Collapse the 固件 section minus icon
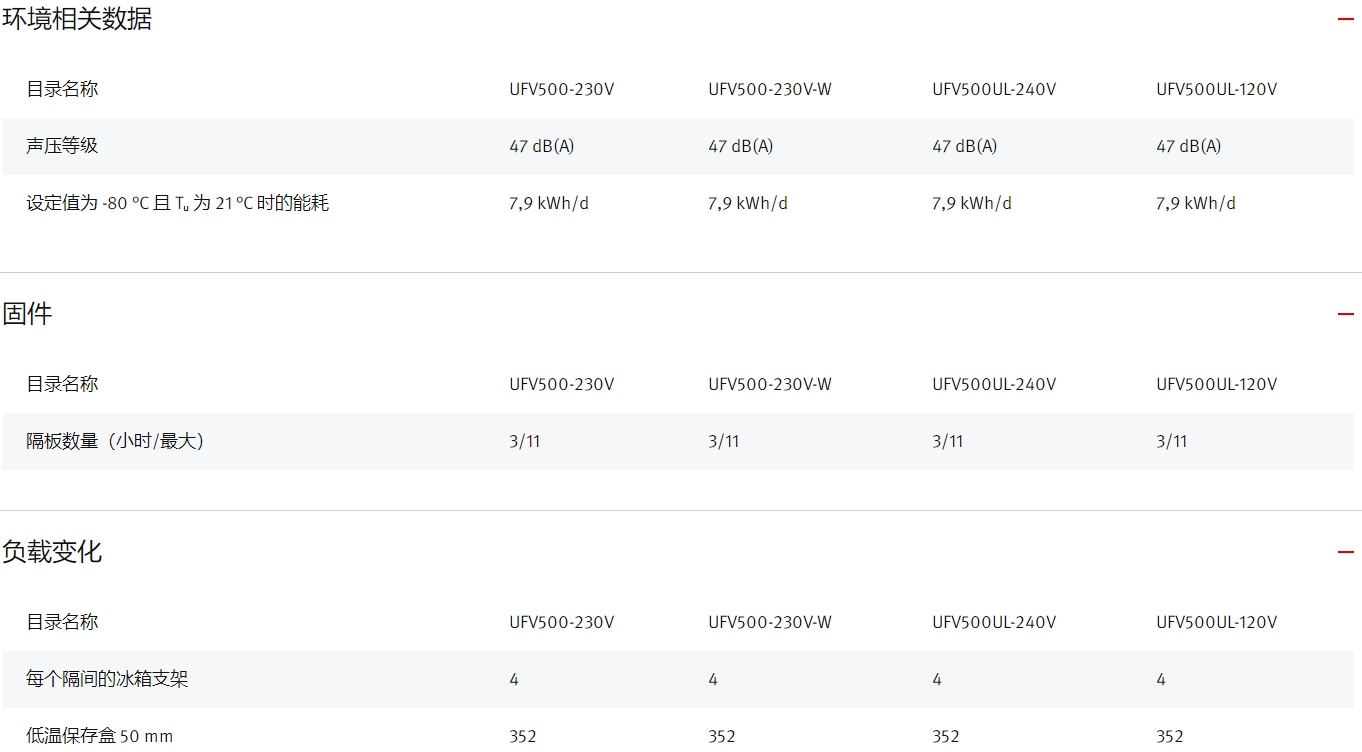The image size is (1362, 752). (1345, 314)
